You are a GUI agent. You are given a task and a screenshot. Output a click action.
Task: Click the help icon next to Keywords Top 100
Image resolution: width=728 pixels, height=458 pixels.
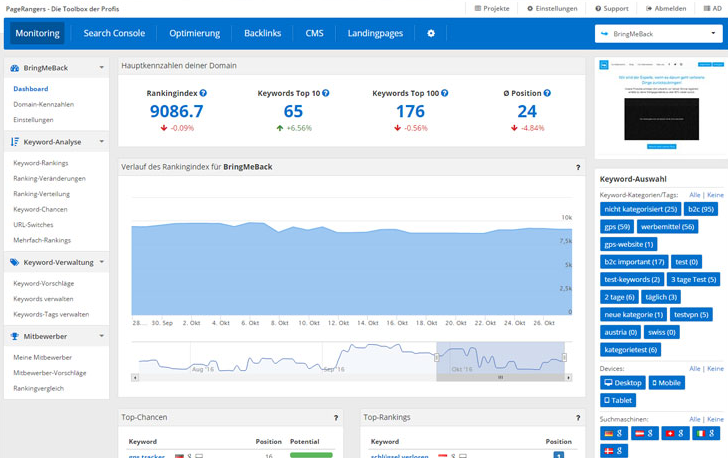pos(445,93)
